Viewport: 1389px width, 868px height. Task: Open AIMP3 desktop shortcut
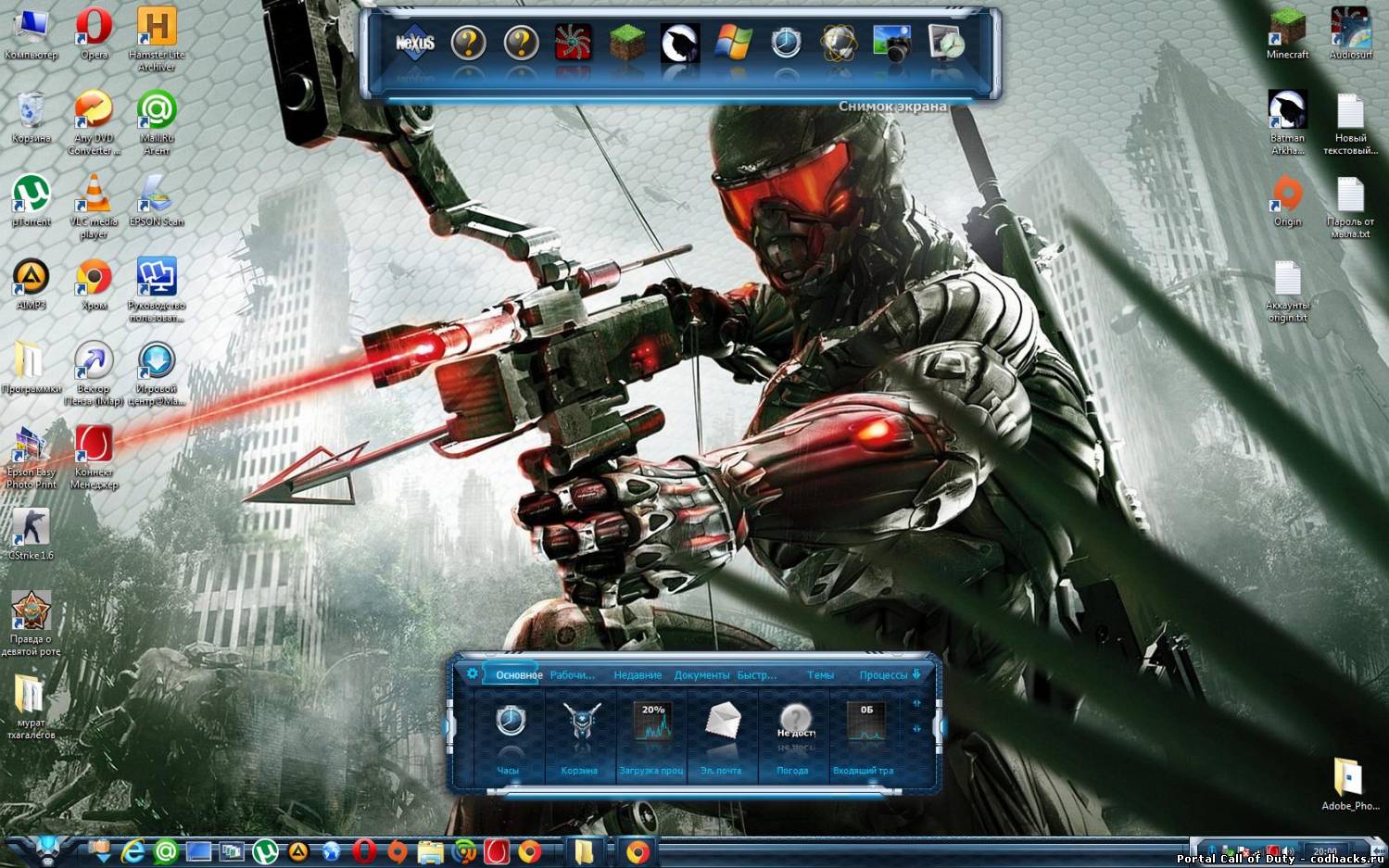point(31,284)
